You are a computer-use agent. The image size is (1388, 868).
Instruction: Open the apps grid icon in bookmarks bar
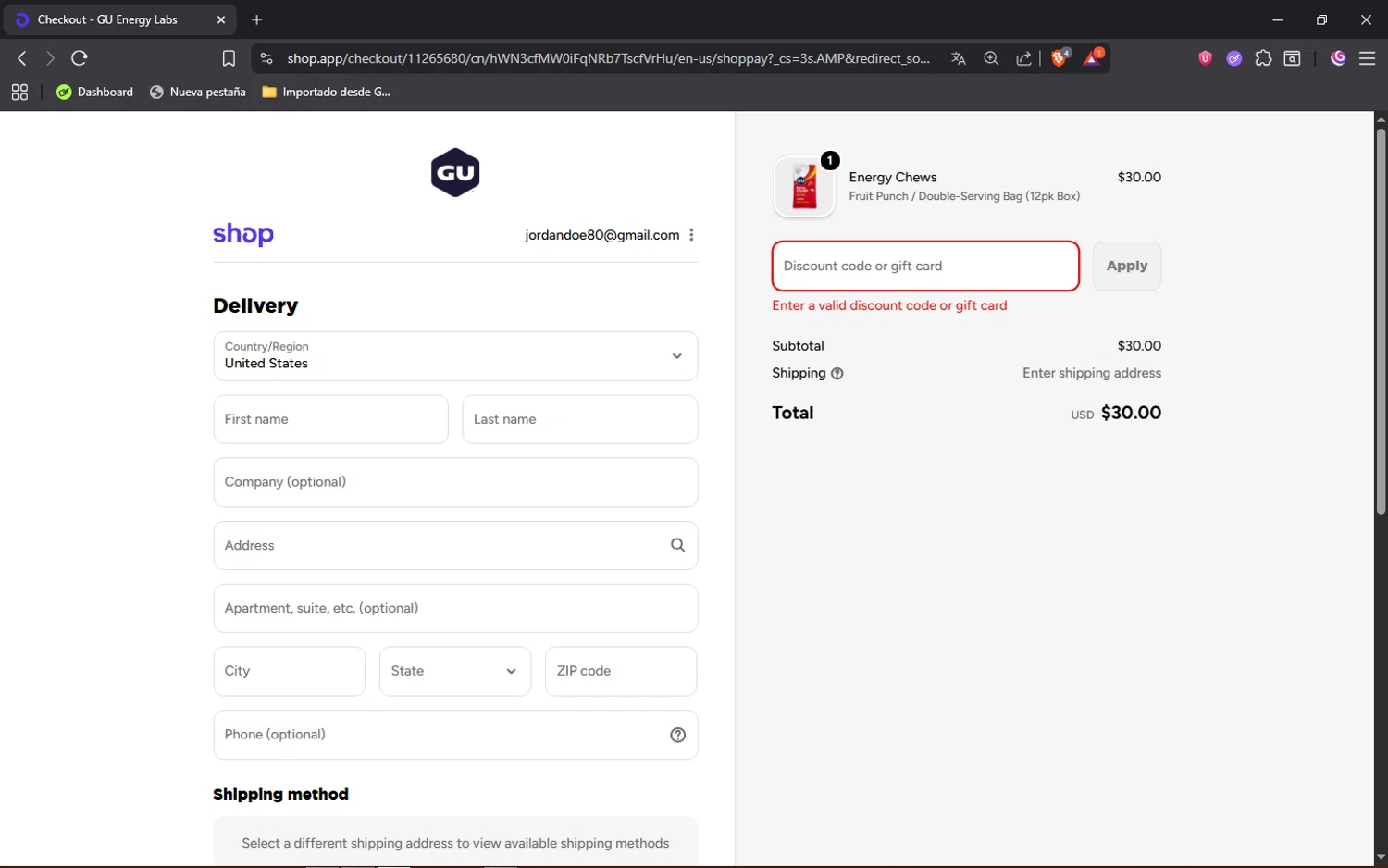pos(19,92)
